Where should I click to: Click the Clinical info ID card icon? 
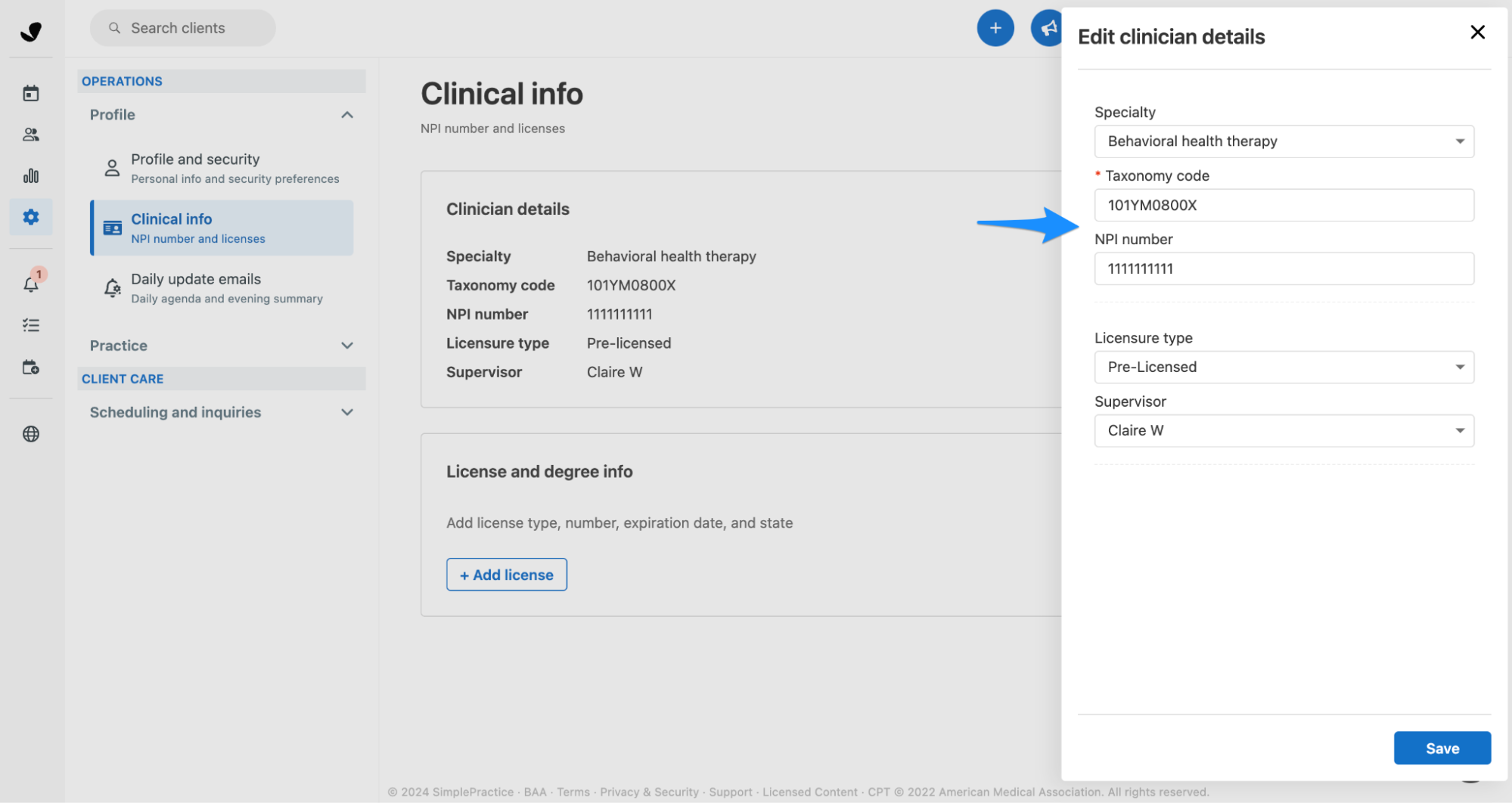pos(112,228)
